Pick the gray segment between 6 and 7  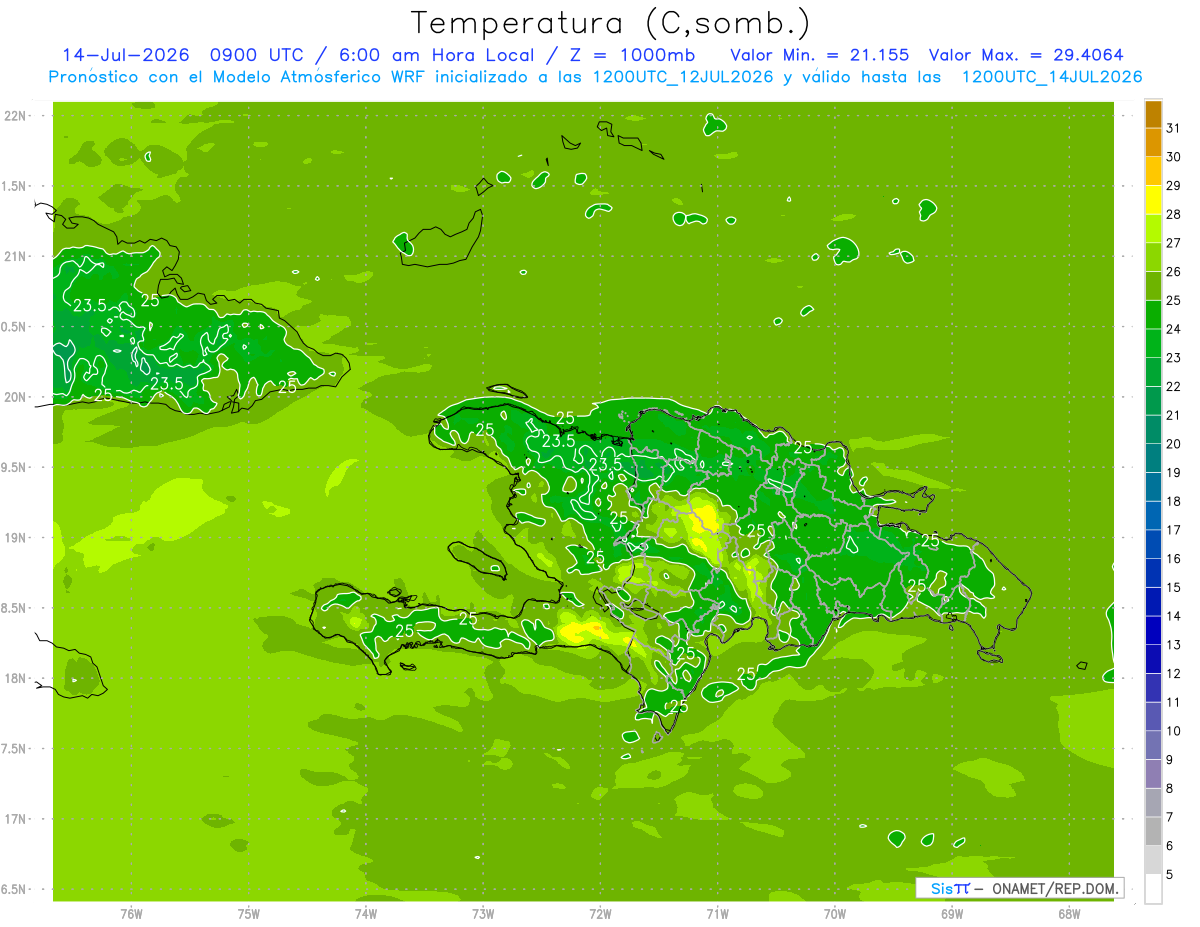1153,832
